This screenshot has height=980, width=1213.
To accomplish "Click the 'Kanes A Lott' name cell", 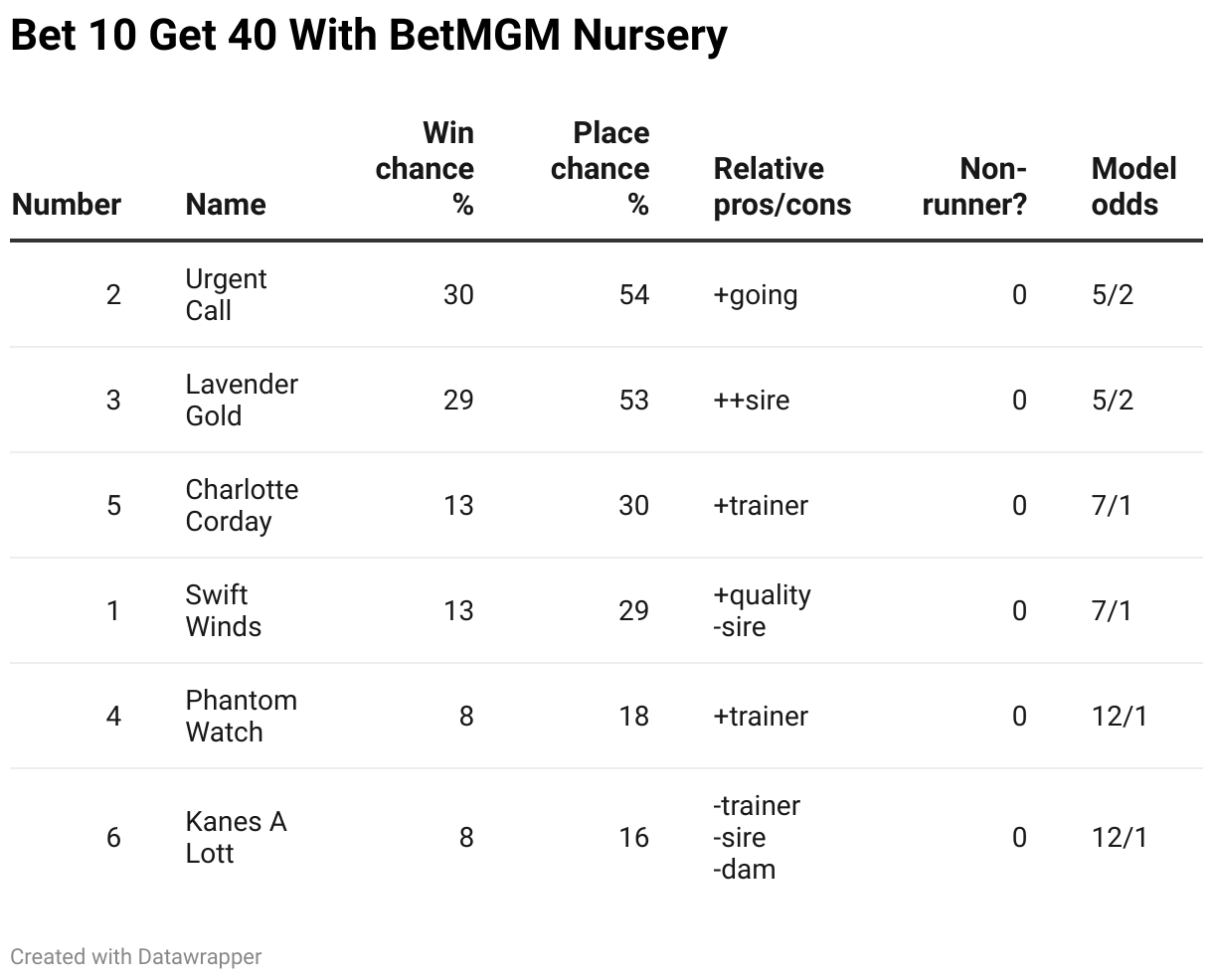I will pos(236,837).
